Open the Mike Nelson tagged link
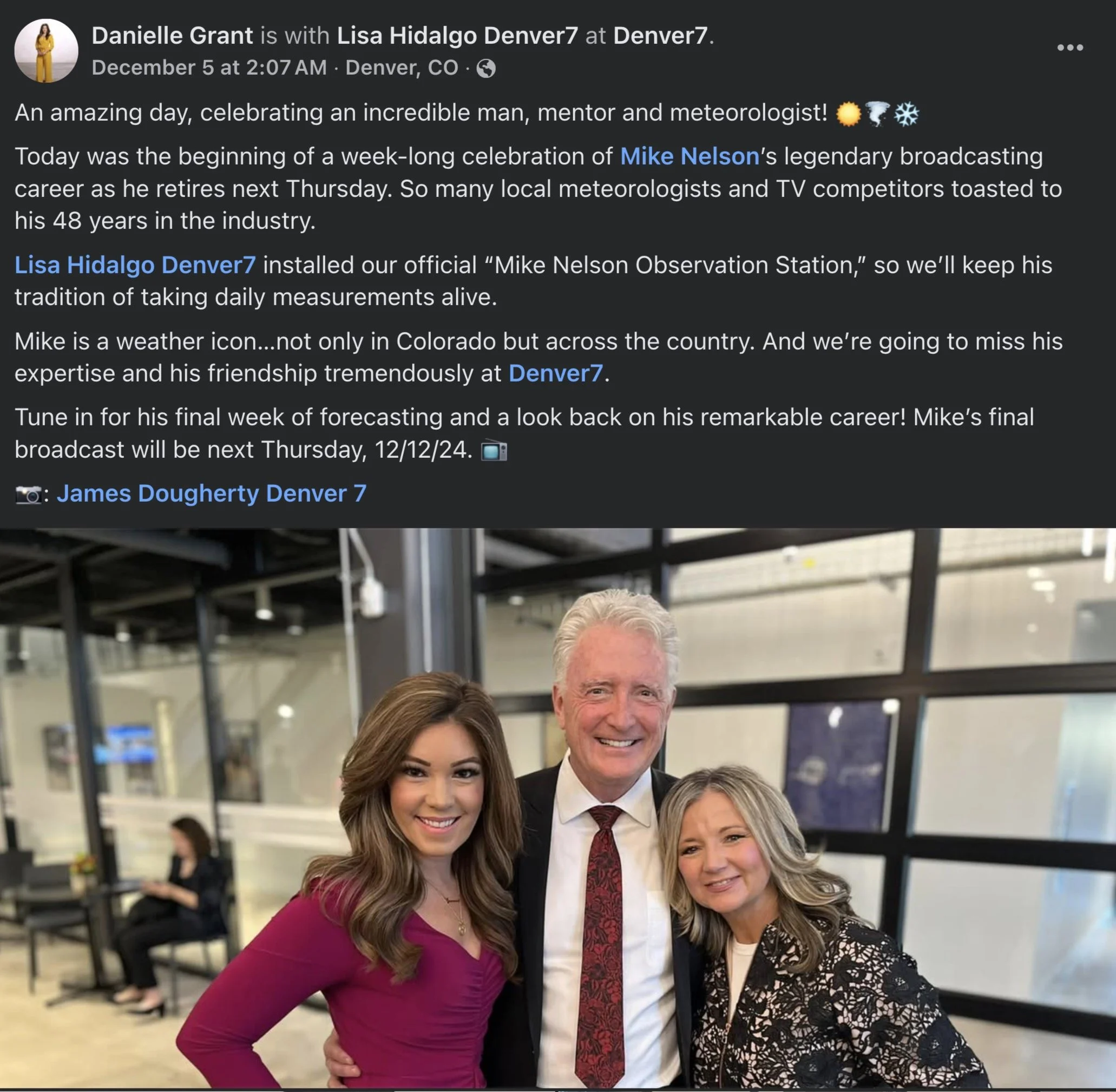Viewport: 1116px width, 1092px height. [690, 156]
